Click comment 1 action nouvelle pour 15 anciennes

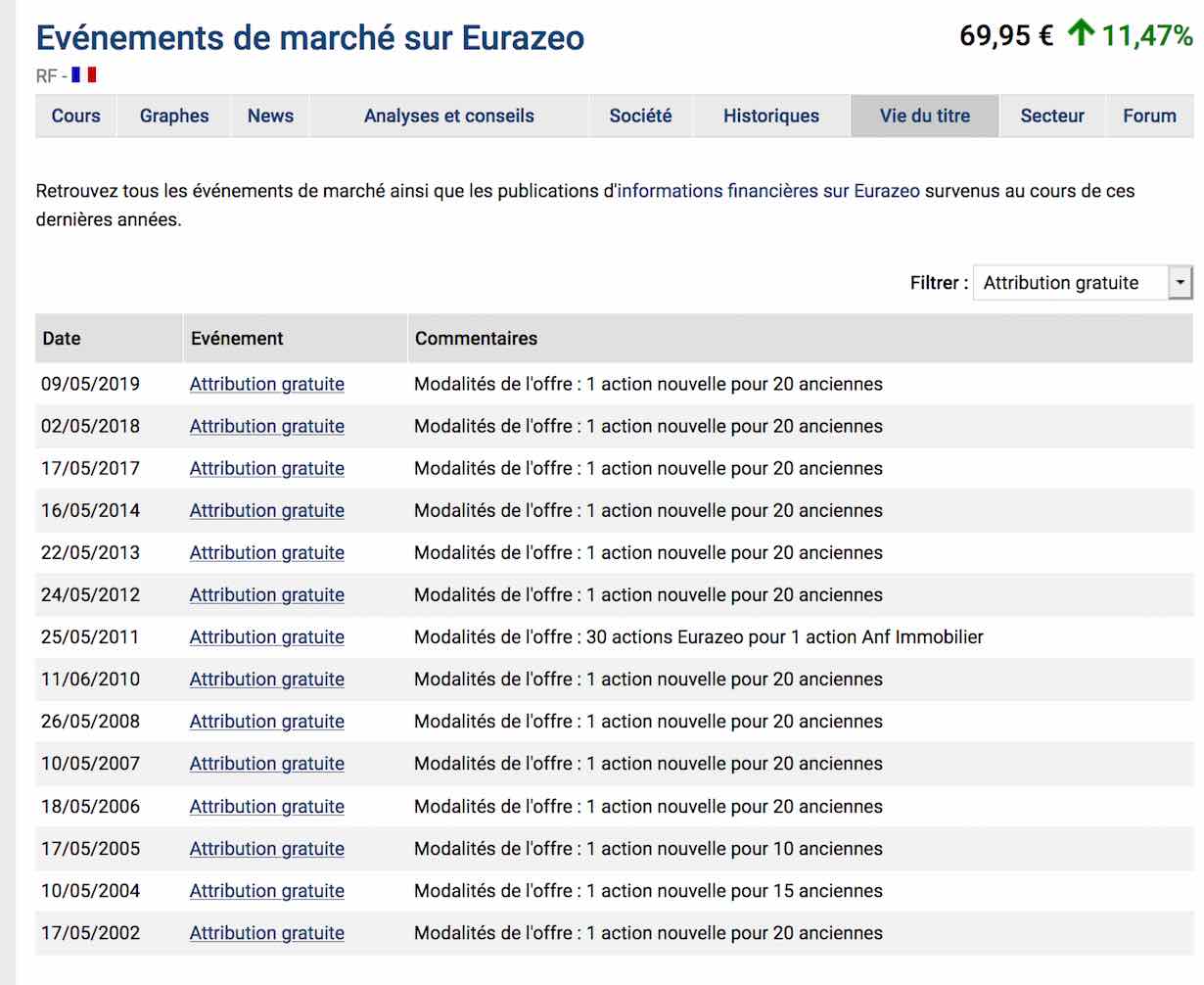click(x=648, y=890)
